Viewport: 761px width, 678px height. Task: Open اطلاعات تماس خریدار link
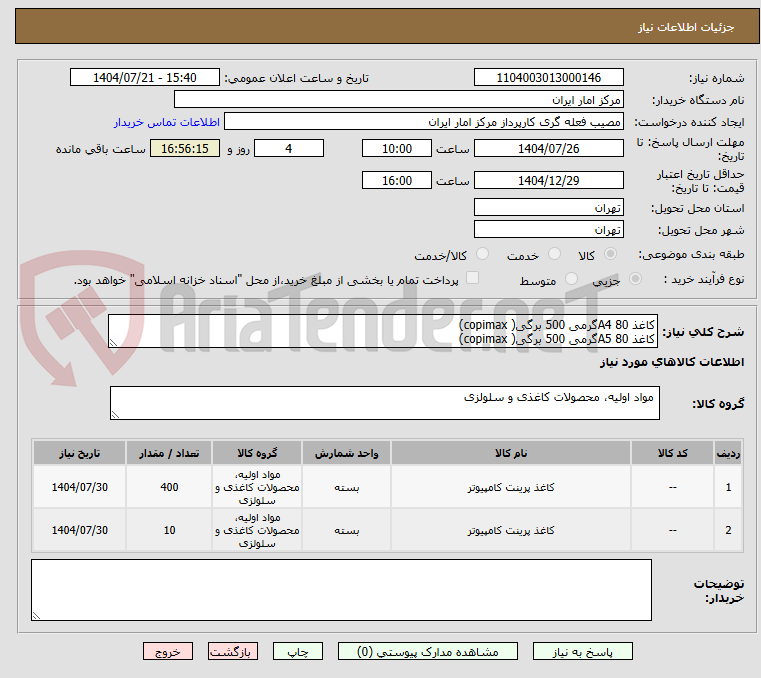[167, 122]
